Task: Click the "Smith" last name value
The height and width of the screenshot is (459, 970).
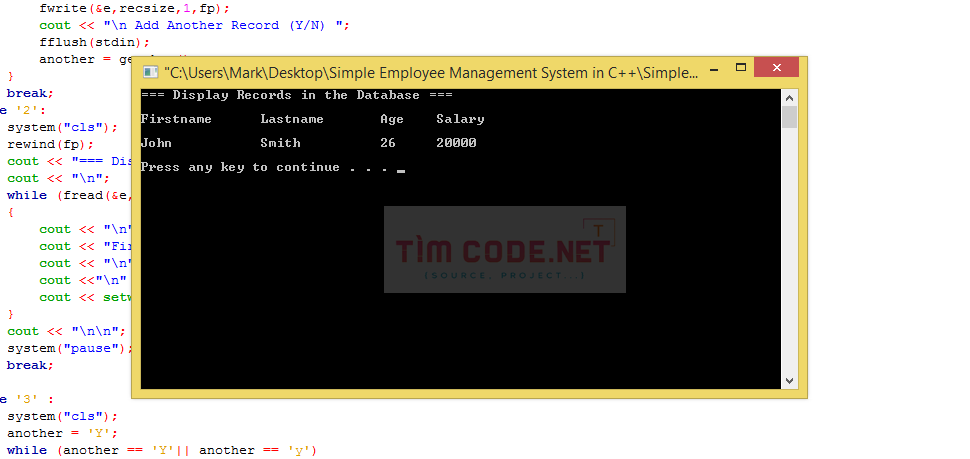Action: pos(280,143)
